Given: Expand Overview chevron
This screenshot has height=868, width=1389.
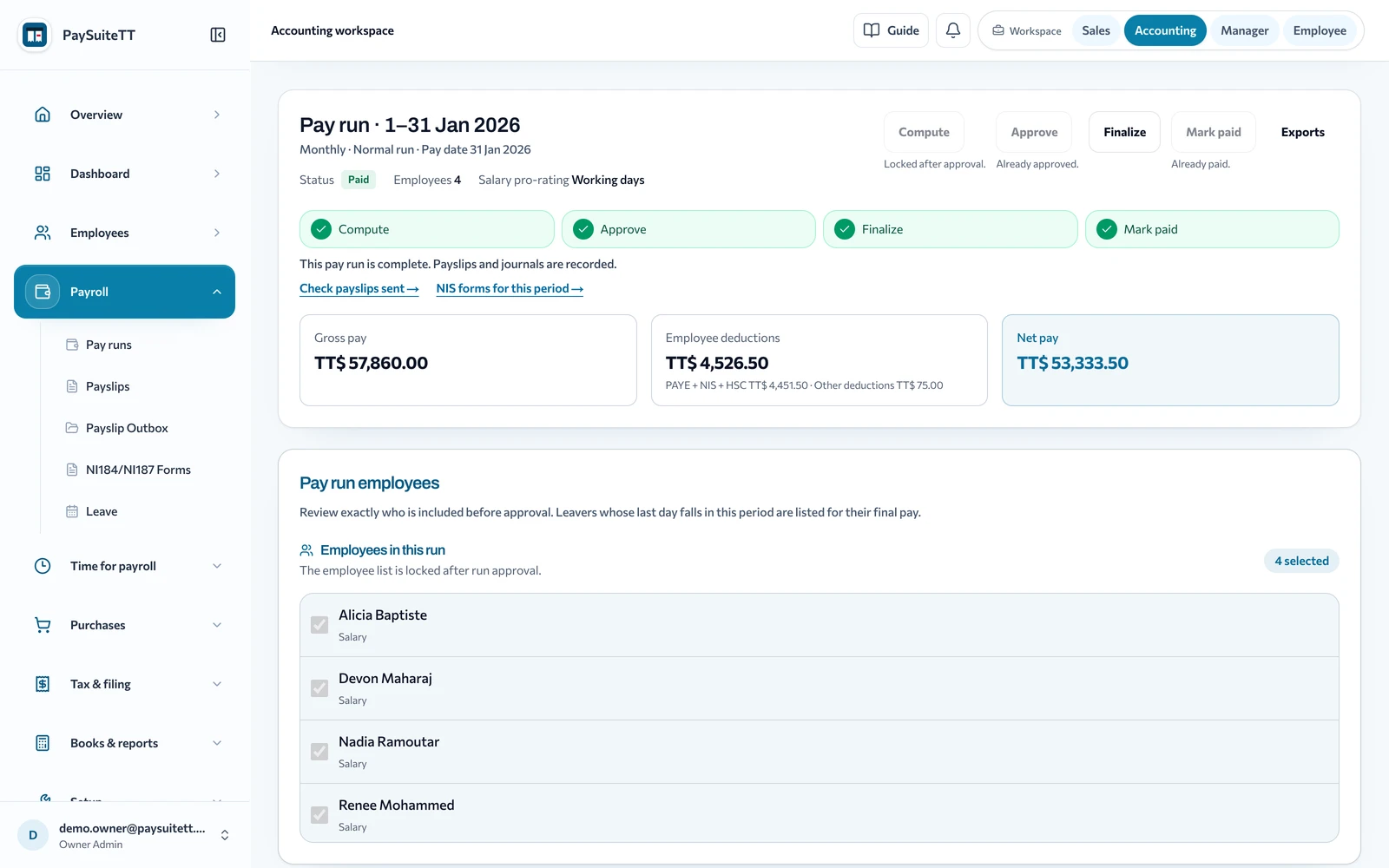Looking at the screenshot, I should (217, 115).
